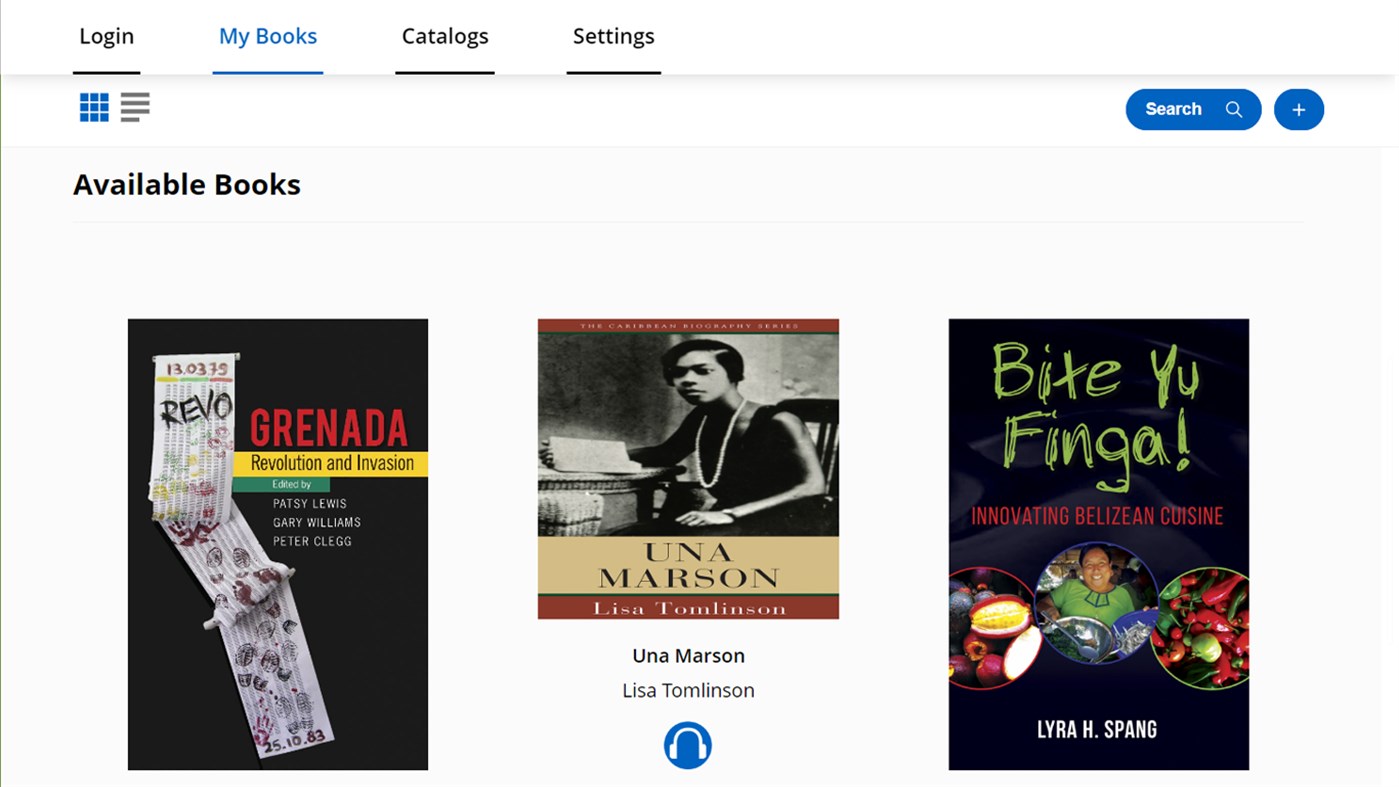
Task: Open the Una Marson book cover
Action: (687, 467)
